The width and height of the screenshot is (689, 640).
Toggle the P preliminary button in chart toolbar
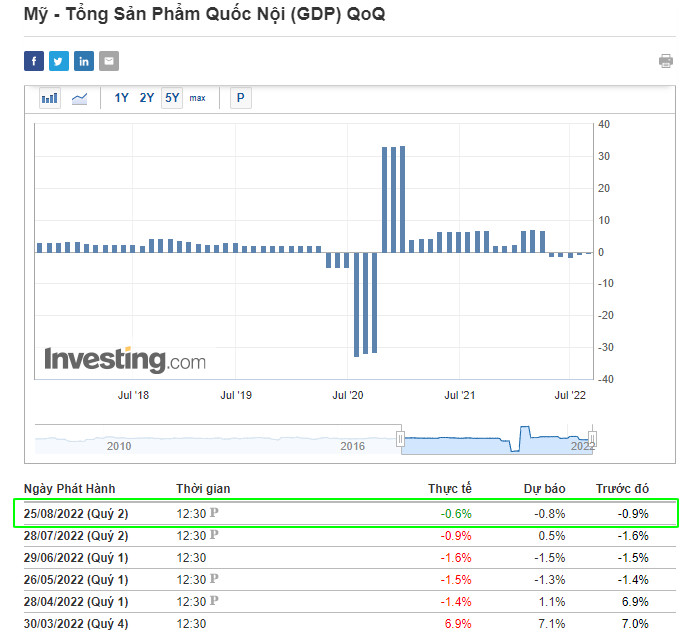point(241,98)
